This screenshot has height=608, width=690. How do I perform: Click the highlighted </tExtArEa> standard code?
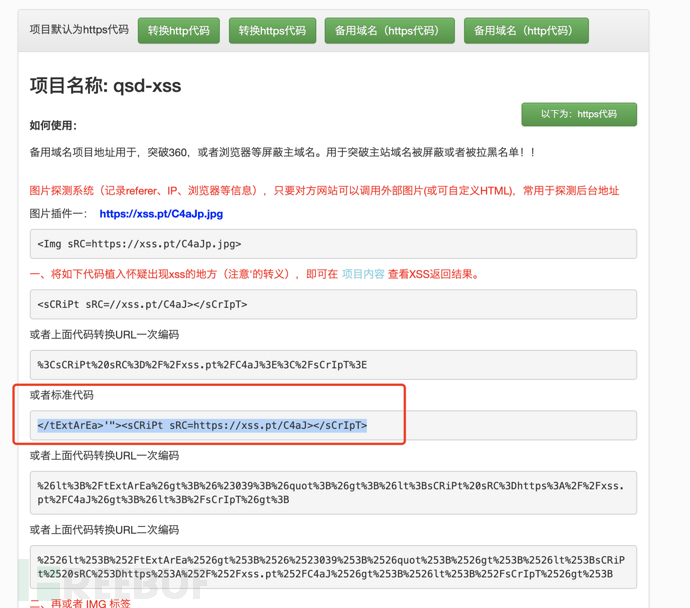point(202,425)
